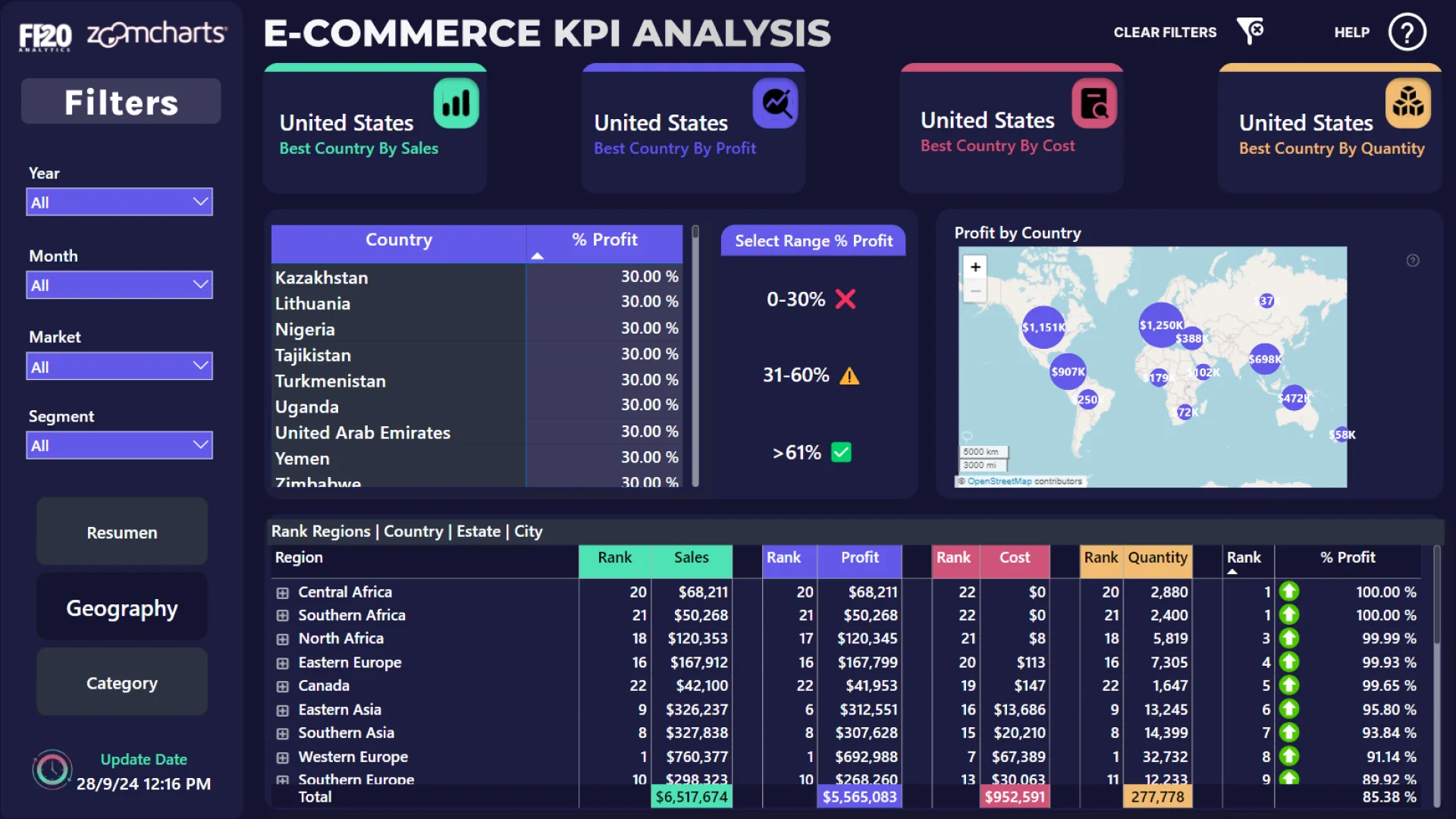Screen dimensions: 1456x819
Task: Click the total profit $5,565,083 cell
Action: click(x=860, y=797)
